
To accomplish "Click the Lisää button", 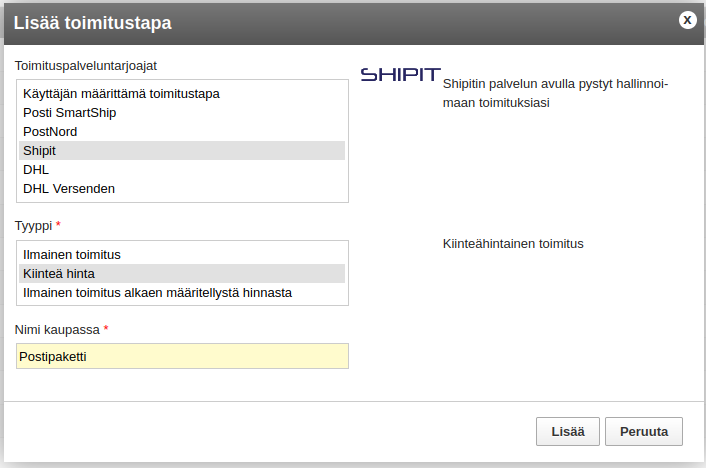I will [567, 432].
